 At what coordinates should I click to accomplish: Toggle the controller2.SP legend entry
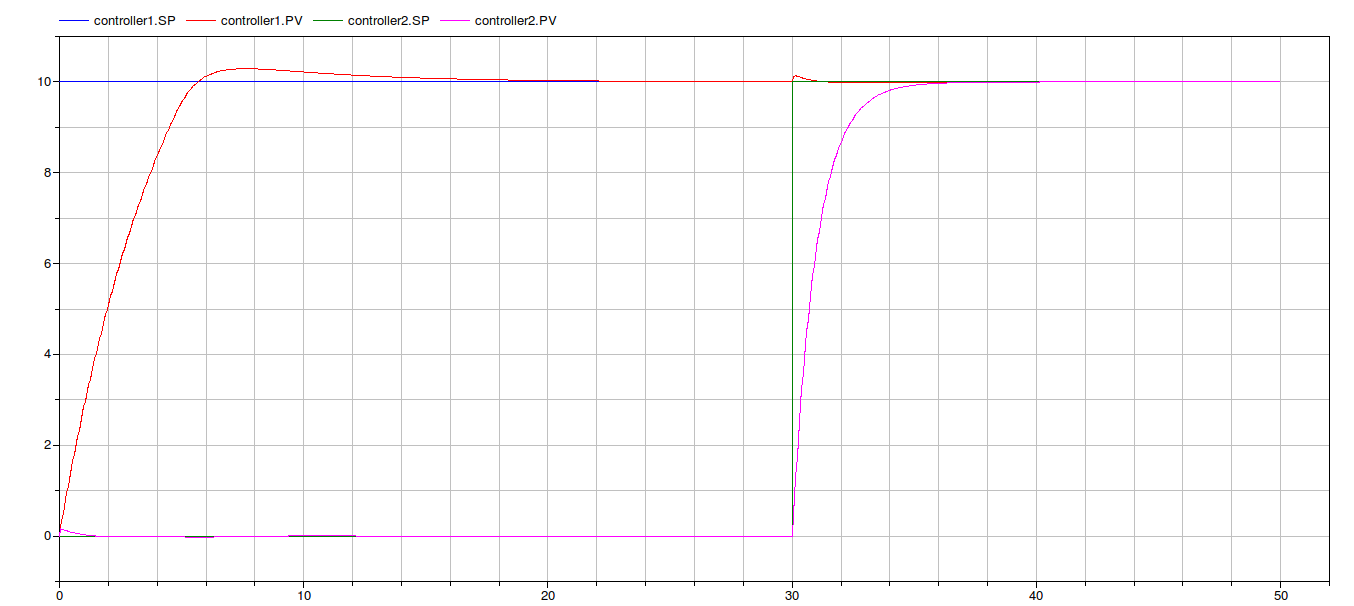pos(388,21)
